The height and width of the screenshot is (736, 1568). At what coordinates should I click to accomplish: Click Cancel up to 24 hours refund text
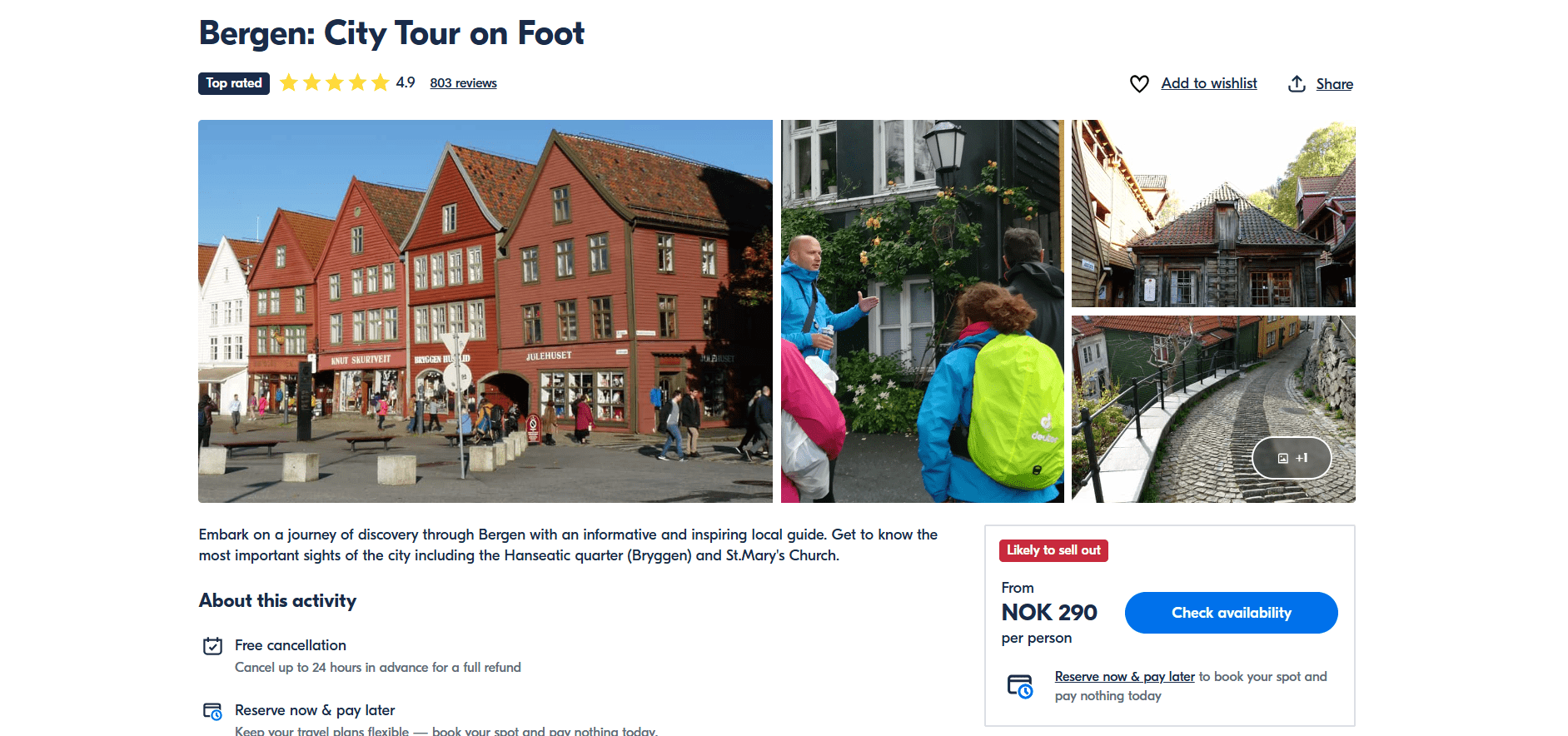pos(378,668)
